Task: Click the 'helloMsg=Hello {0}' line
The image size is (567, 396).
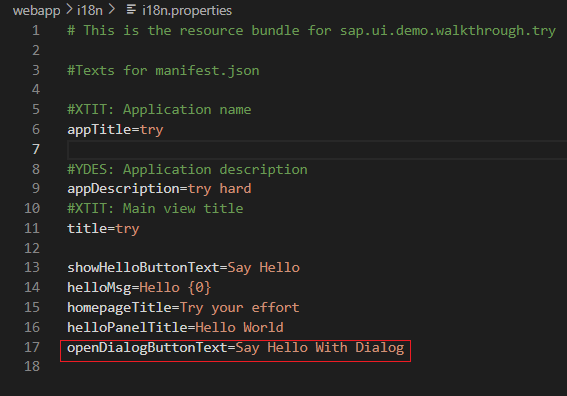Action: point(139,288)
